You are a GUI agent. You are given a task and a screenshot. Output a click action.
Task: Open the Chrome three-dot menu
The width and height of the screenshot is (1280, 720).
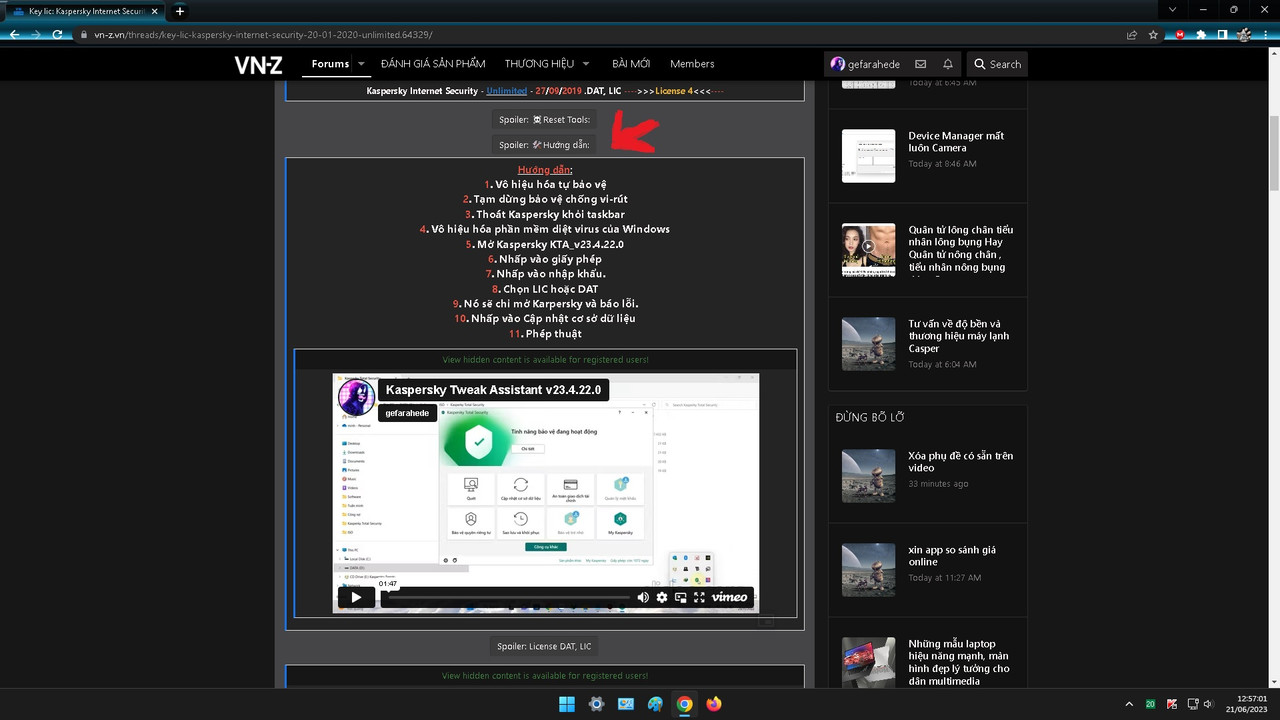pyautogui.click(x=1266, y=34)
